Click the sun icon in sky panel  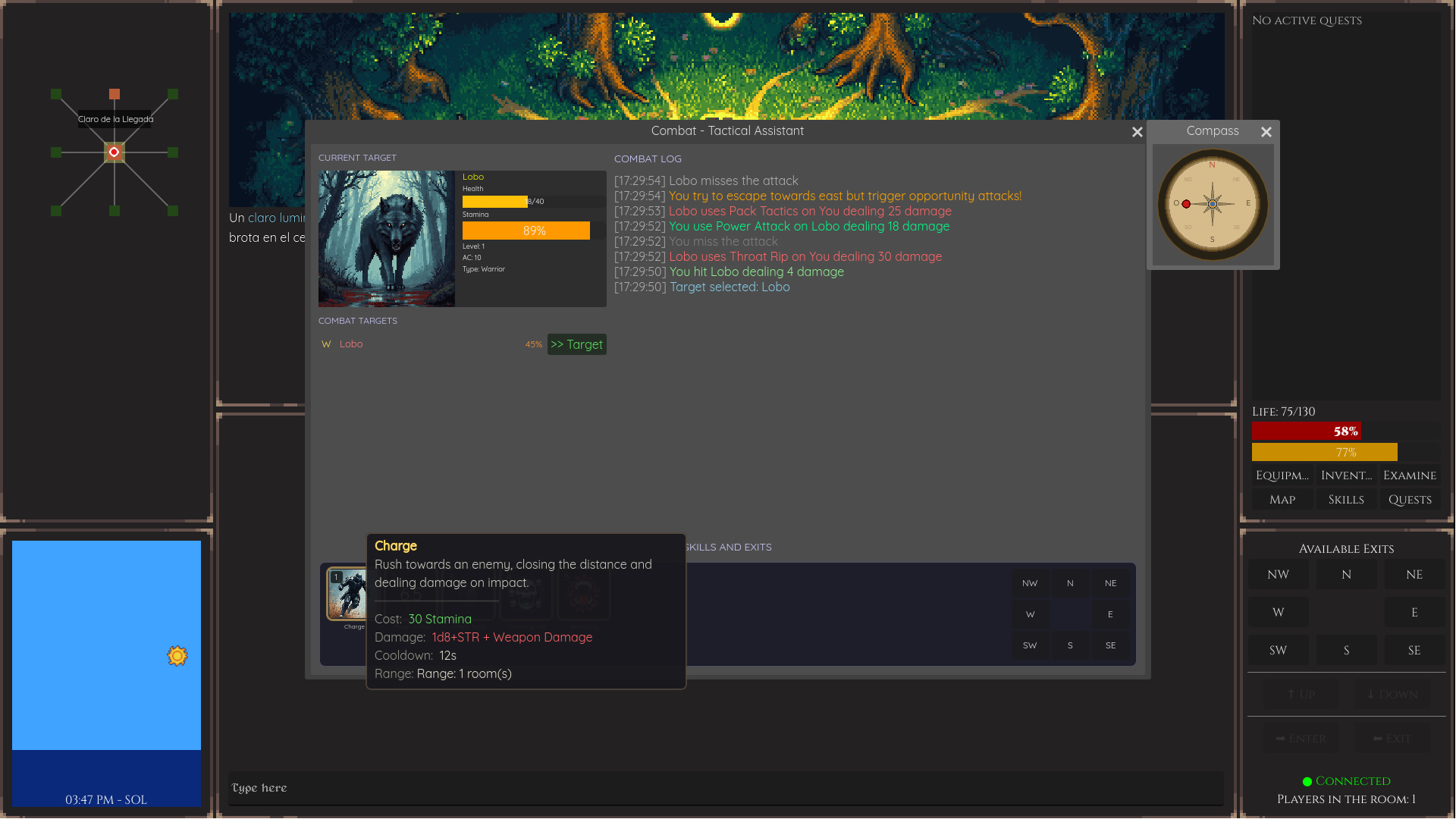tap(177, 656)
